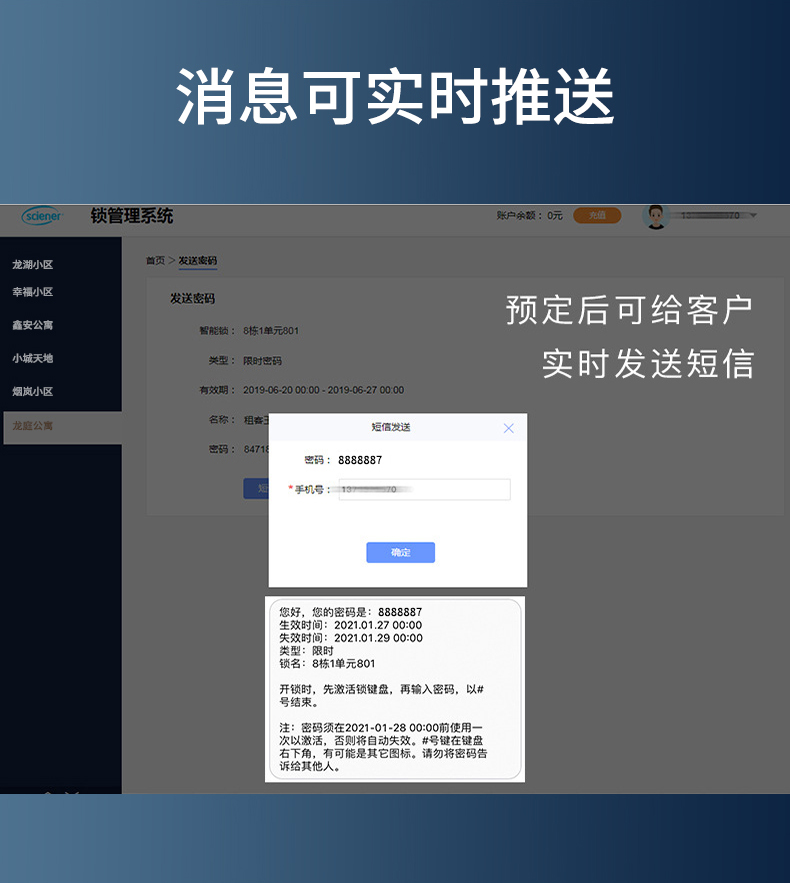Image resolution: width=790 pixels, height=883 pixels.
Task: Select the highlighted 龙庭公寓 sidebar item
Action: [33, 426]
